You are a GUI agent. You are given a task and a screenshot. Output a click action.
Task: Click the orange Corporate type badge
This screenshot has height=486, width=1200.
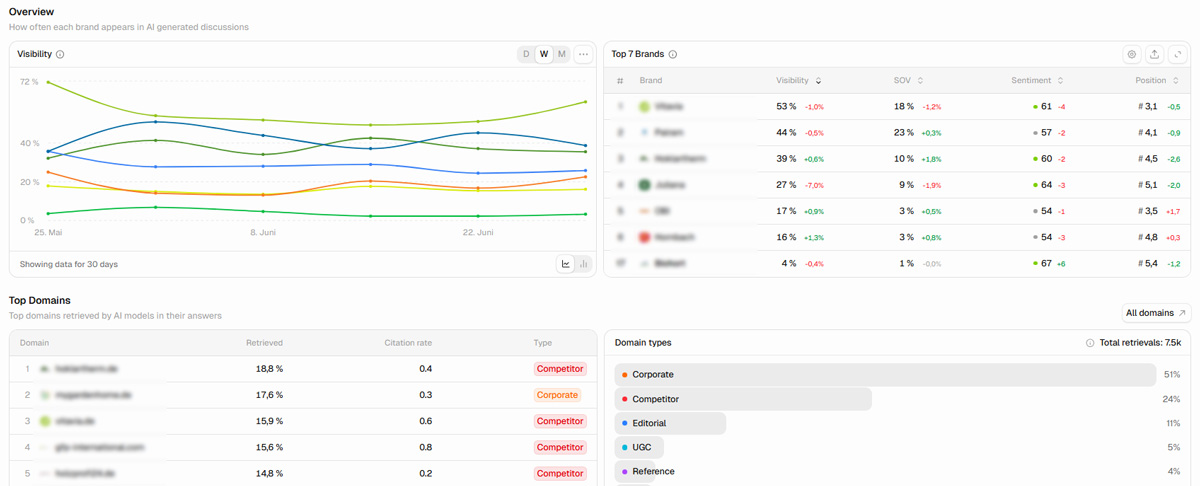coord(557,395)
